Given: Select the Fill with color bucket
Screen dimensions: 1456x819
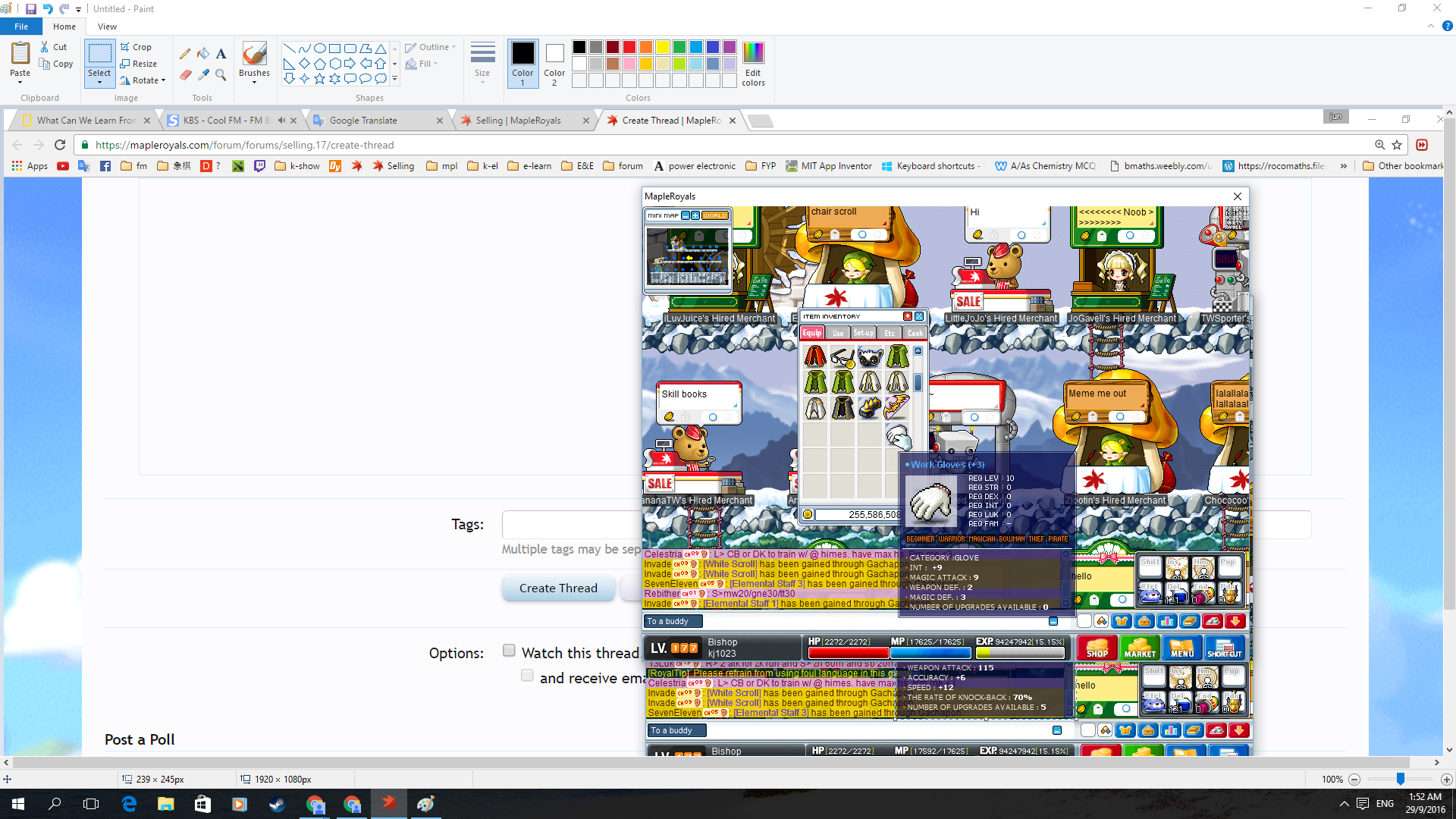Looking at the screenshot, I should pyautogui.click(x=203, y=54).
